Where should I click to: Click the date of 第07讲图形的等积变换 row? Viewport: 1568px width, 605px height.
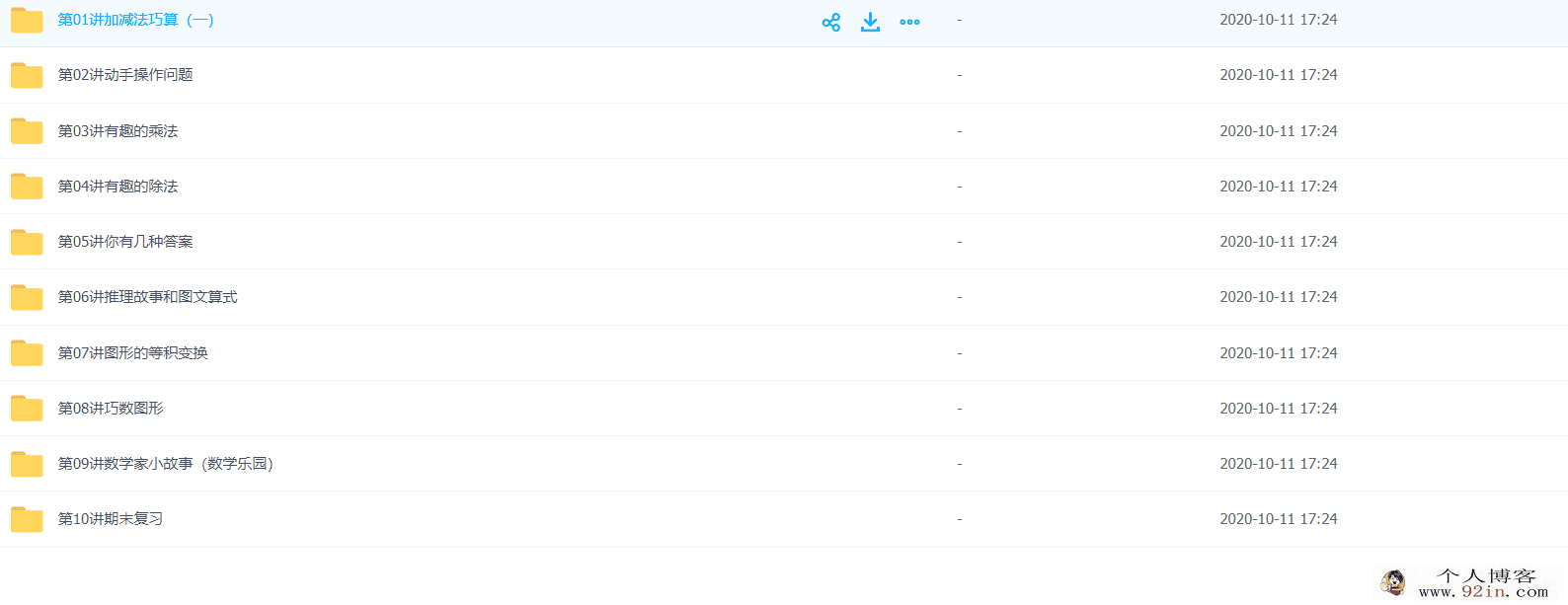[x=1279, y=353]
